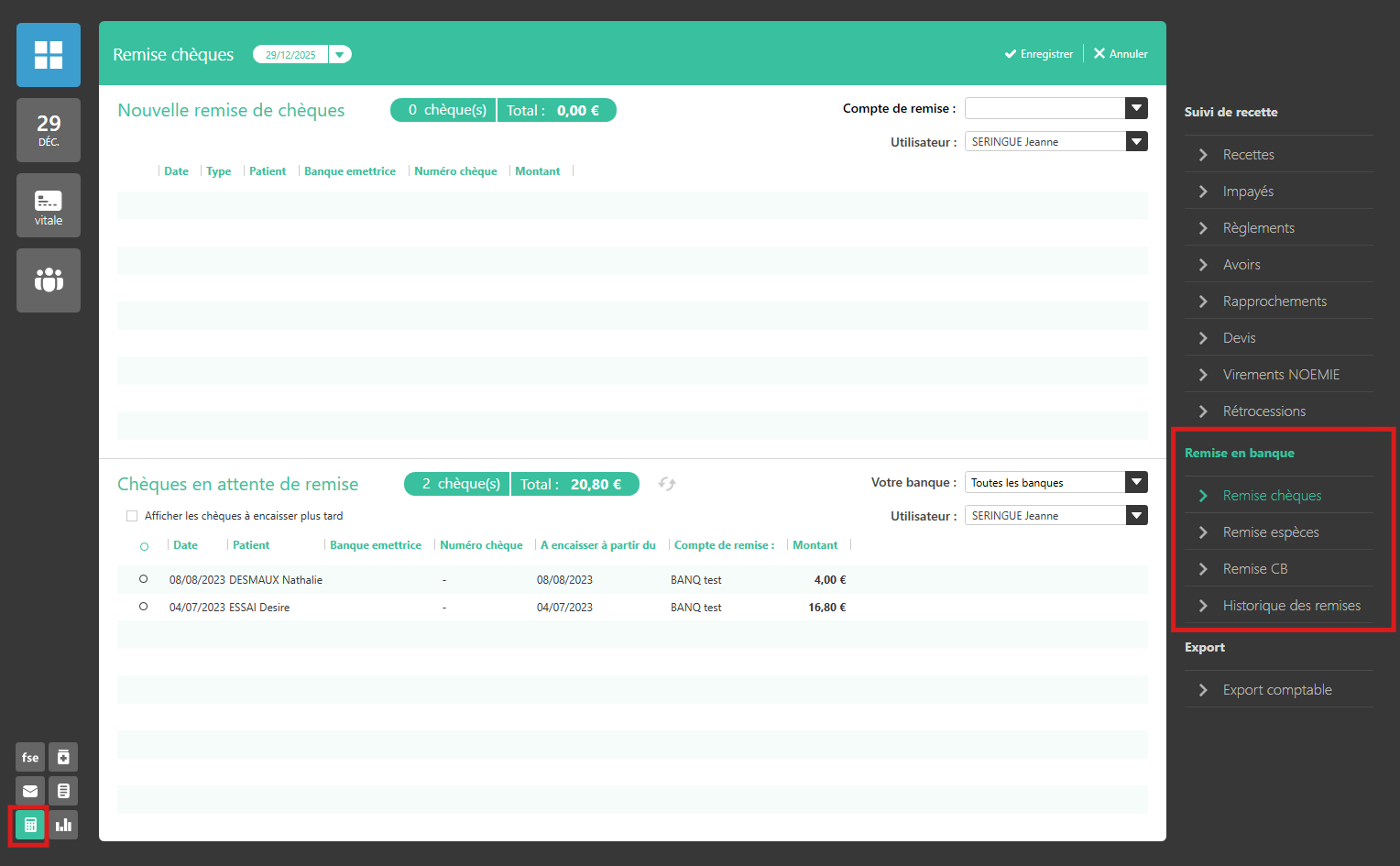
Task: Open the calendar icon showing 29 DÉC.
Action: pos(49,130)
